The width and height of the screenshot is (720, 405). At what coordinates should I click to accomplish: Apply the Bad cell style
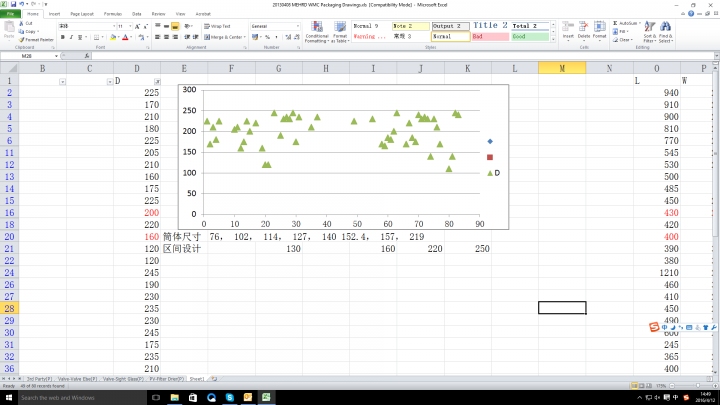(489, 36)
